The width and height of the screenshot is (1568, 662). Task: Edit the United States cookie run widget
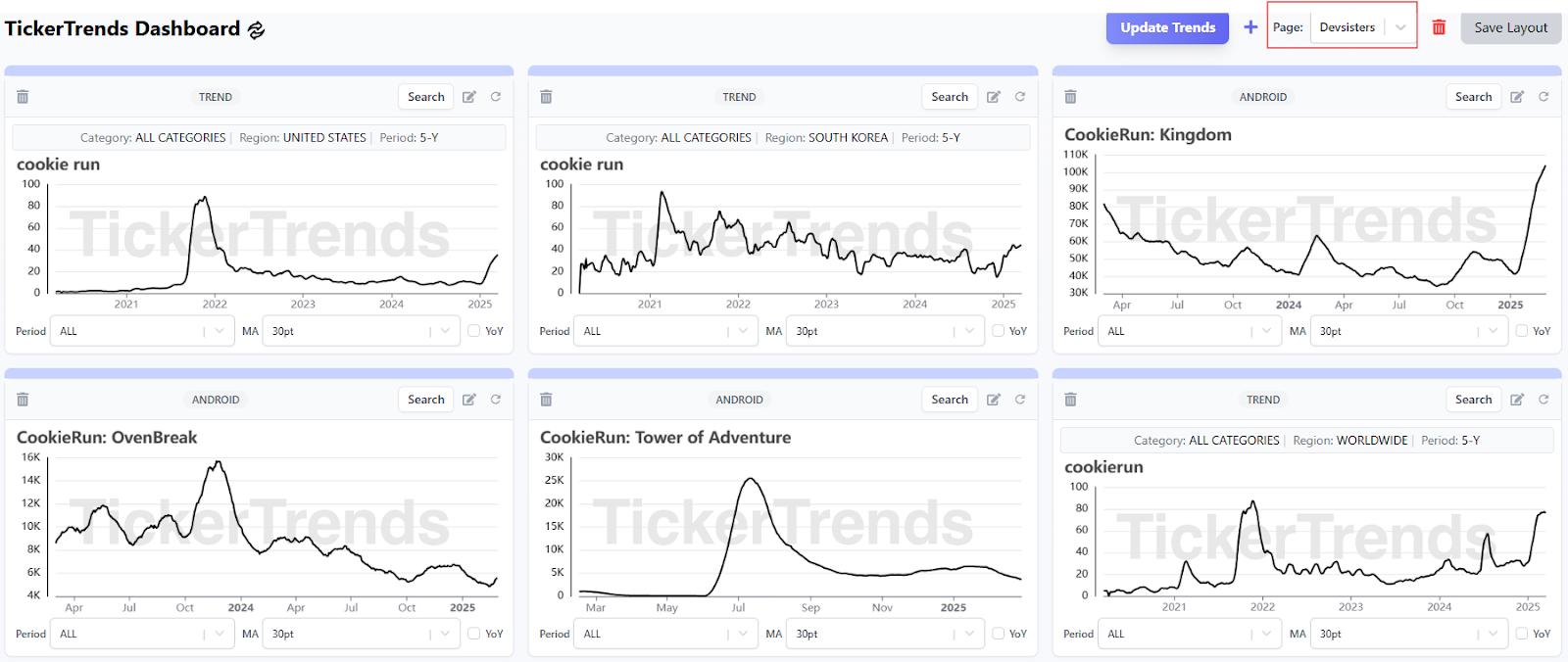(x=469, y=97)
